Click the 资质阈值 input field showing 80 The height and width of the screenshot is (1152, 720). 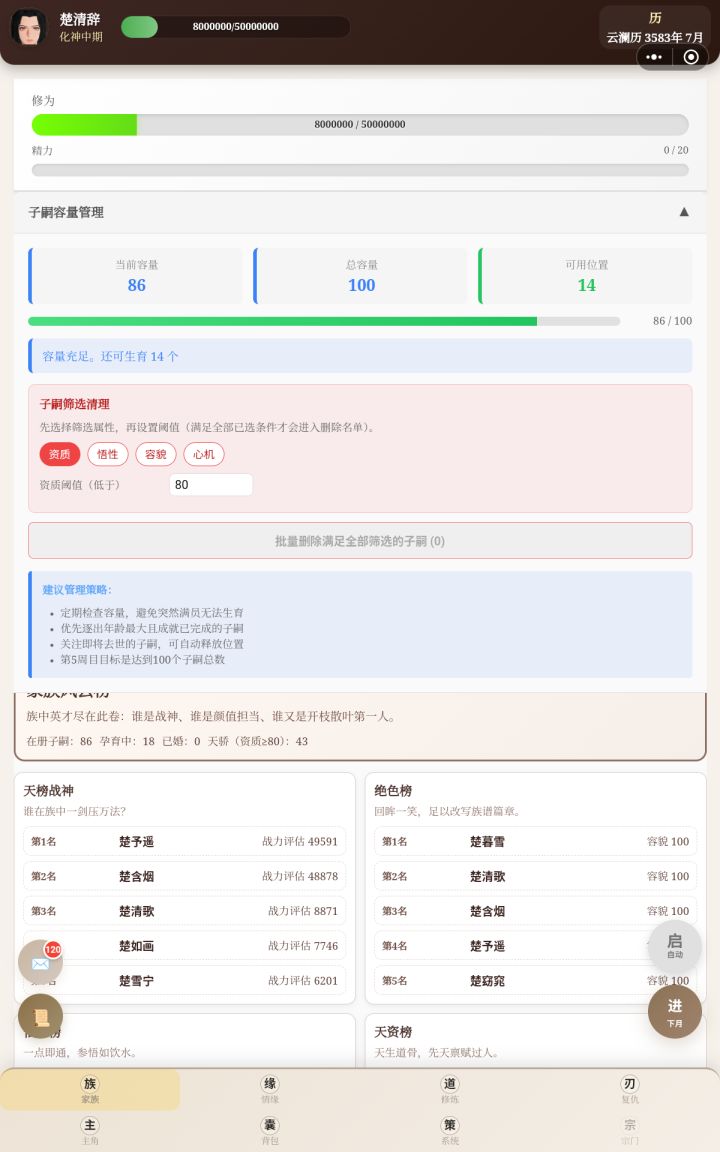coord(211,485)
